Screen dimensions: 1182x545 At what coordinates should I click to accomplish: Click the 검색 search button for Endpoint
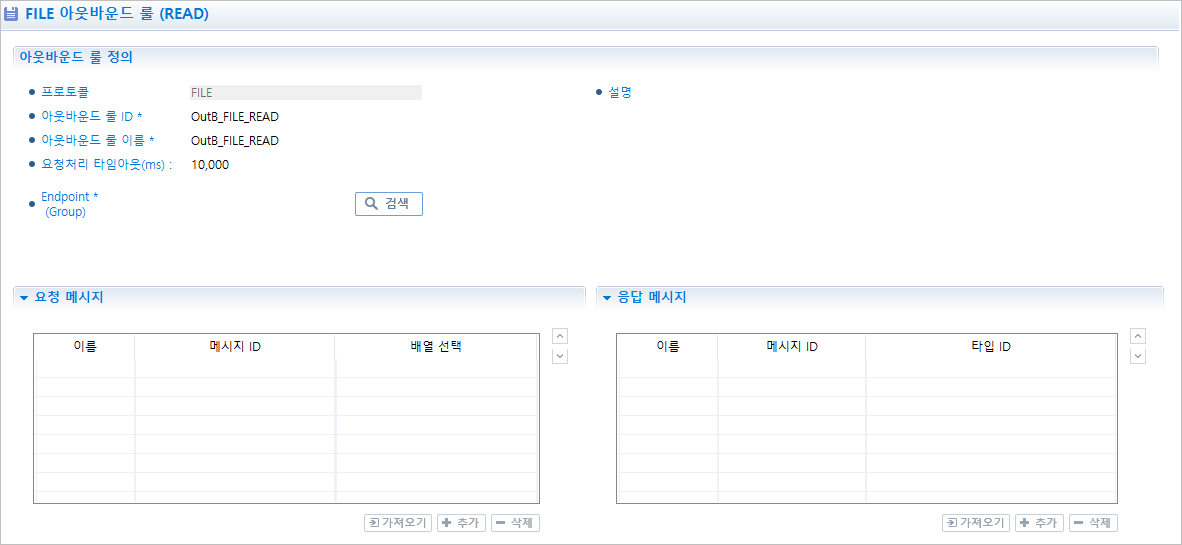[x=389, y=204]
